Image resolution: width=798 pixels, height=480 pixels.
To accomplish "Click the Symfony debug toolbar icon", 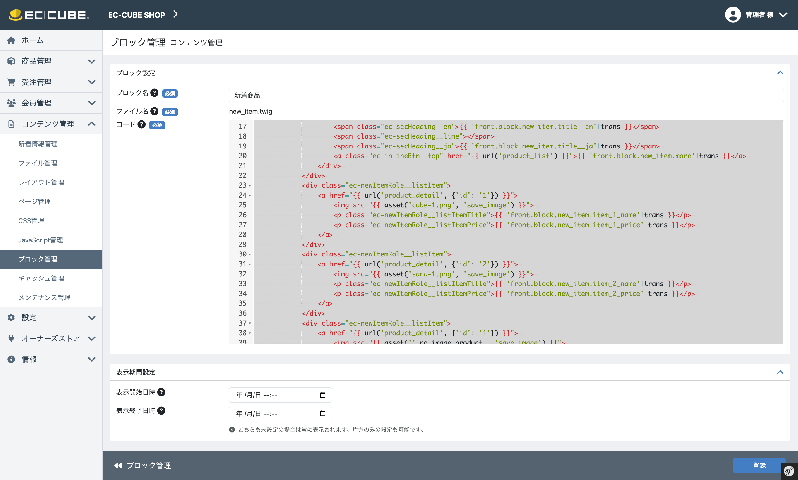I will point(789,471).
